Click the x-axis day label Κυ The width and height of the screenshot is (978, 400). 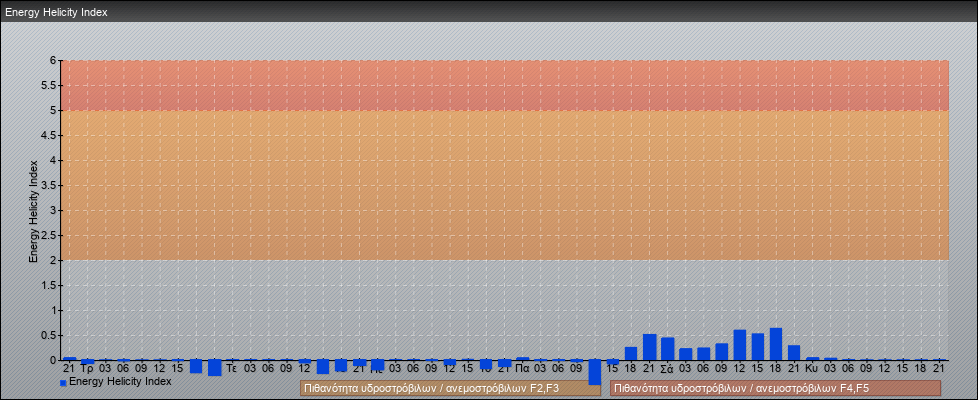[811, 369]
